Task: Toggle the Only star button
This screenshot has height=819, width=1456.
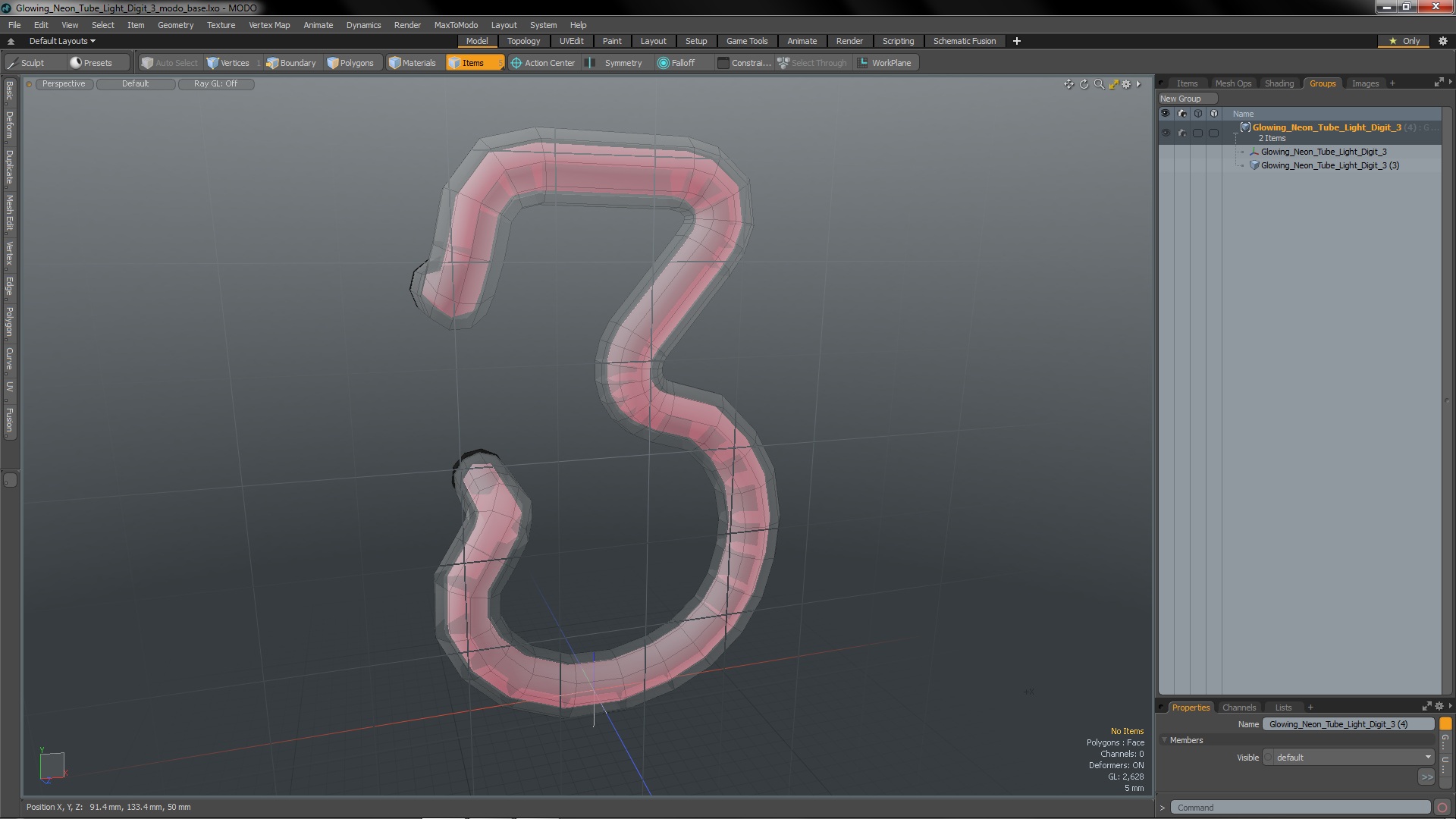Action: (x=1404, y=41)
